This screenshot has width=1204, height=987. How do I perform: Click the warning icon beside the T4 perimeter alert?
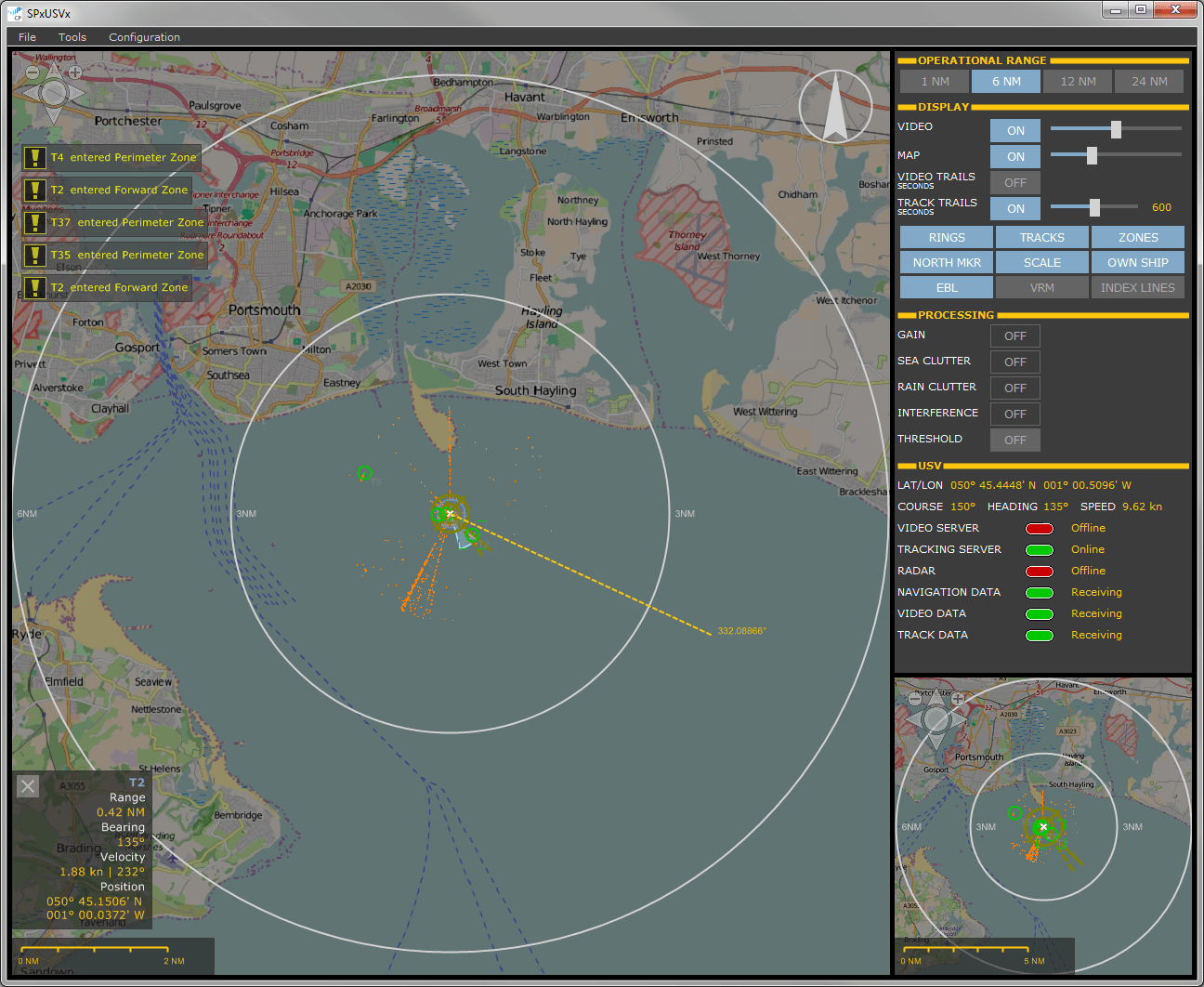click(x=34, y=157)
